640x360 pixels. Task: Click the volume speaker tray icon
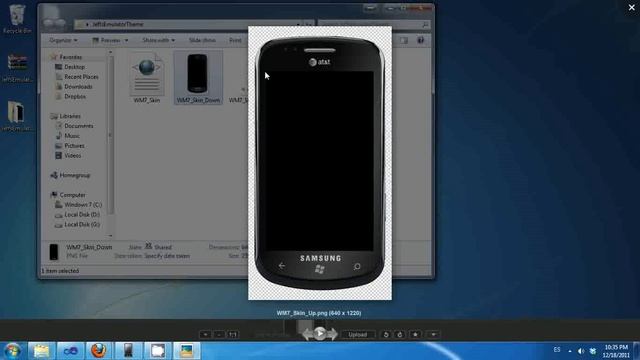click(581, 351)
